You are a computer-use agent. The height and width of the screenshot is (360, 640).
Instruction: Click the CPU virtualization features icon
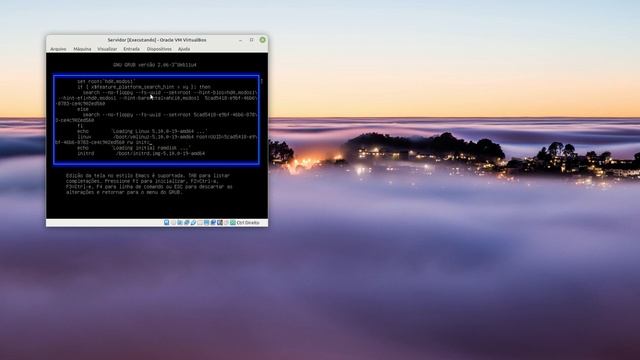pyautogui.click(x=220, y=222)
